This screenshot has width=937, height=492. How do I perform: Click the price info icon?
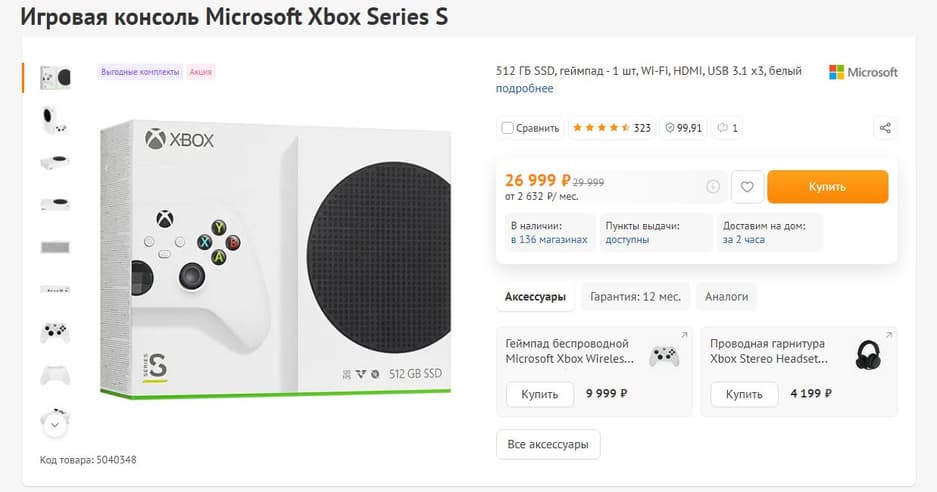point(713,186)
